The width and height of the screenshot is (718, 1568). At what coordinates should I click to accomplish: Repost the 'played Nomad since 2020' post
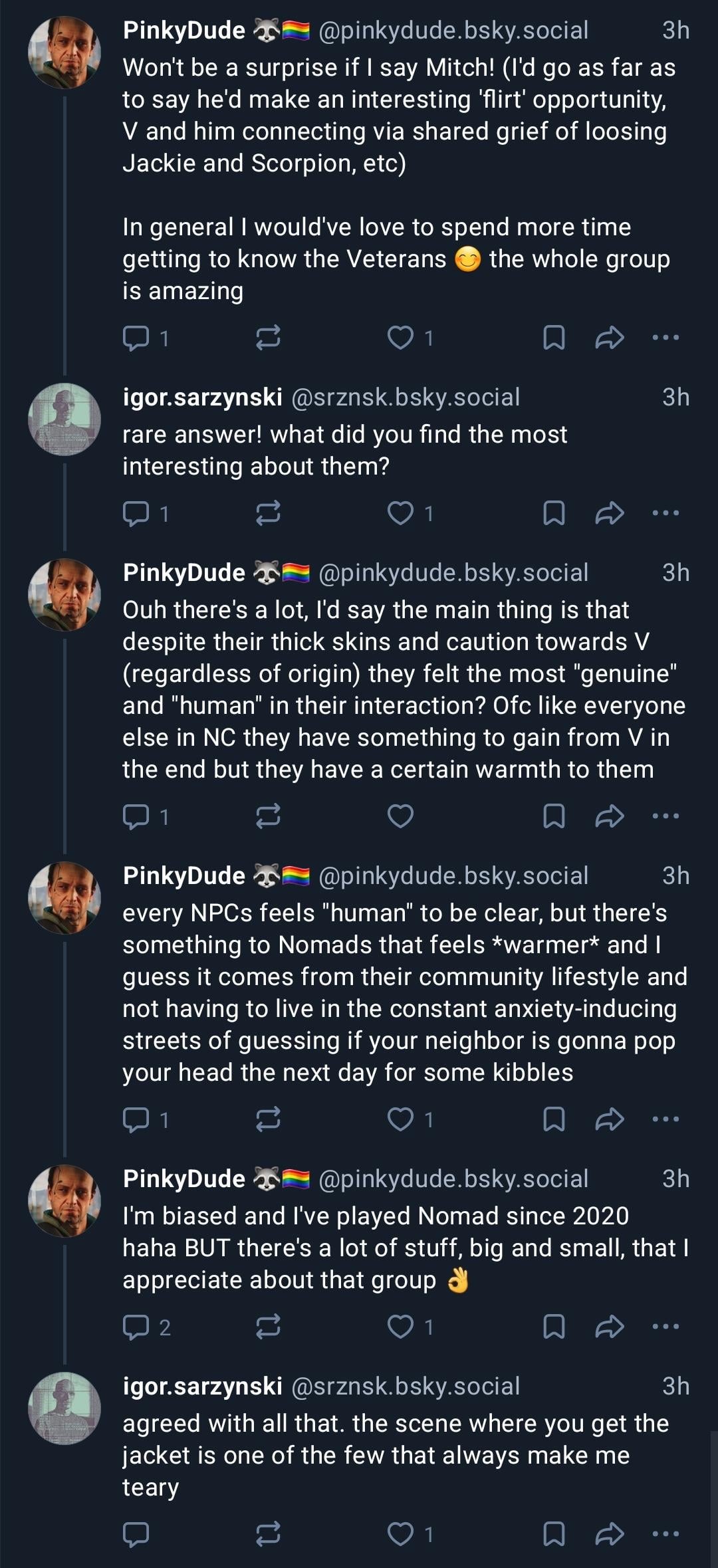click(268, 1327)
